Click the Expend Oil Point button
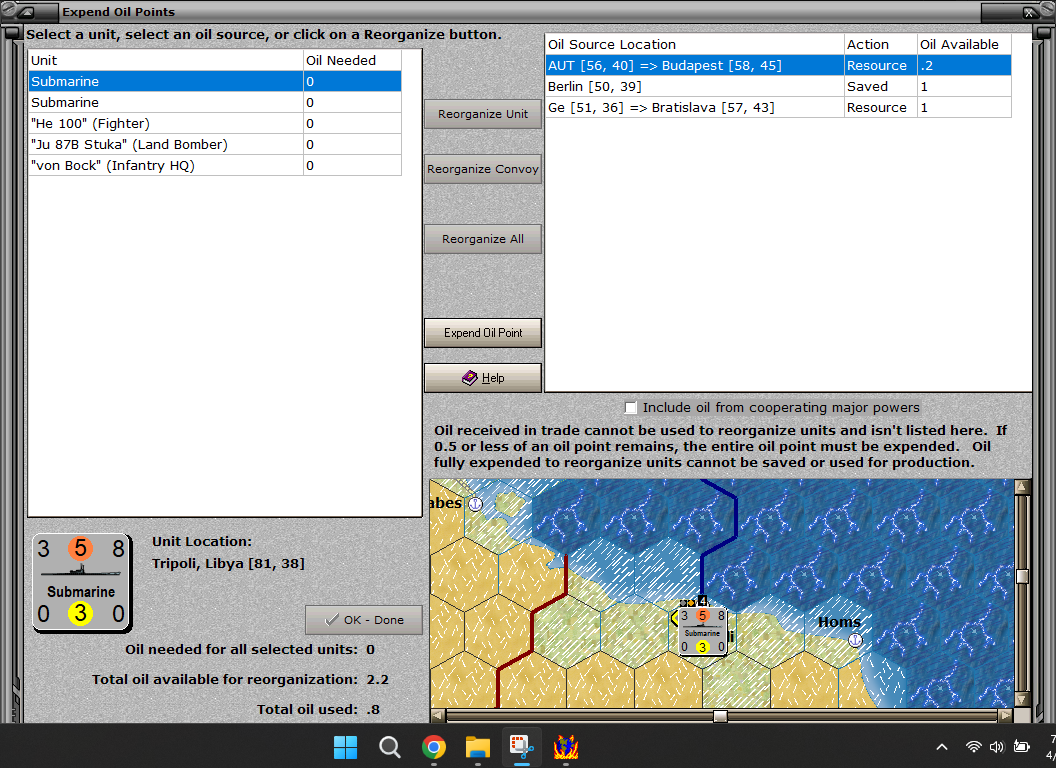The height and width of the screenshot is (768, 1056). point(483,332)
